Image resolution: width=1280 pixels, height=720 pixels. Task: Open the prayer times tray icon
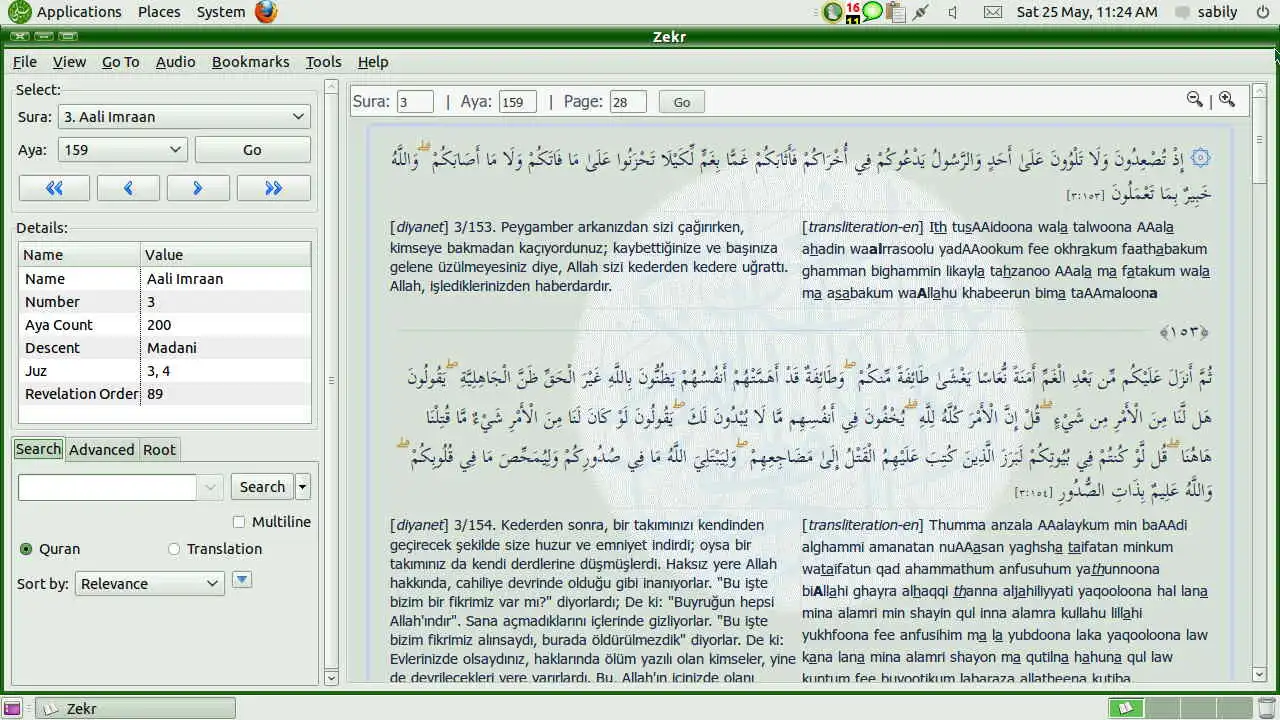coord(832,12)
